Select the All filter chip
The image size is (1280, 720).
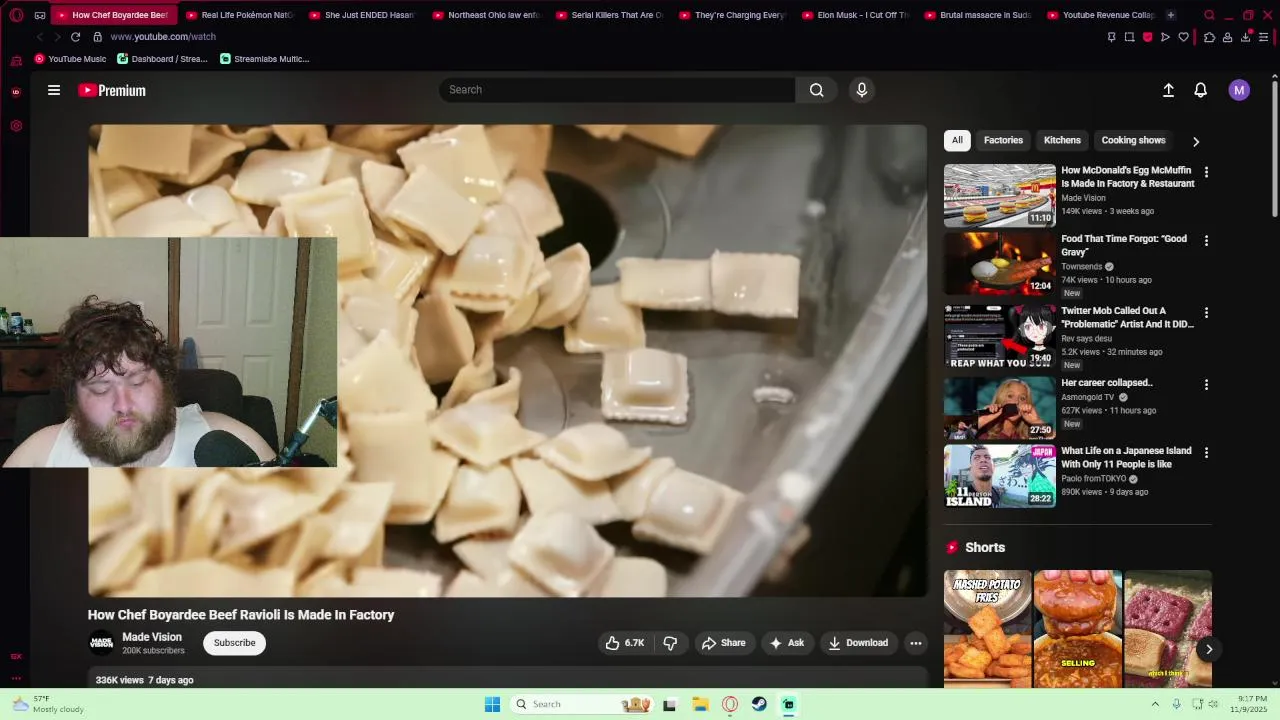957,140
